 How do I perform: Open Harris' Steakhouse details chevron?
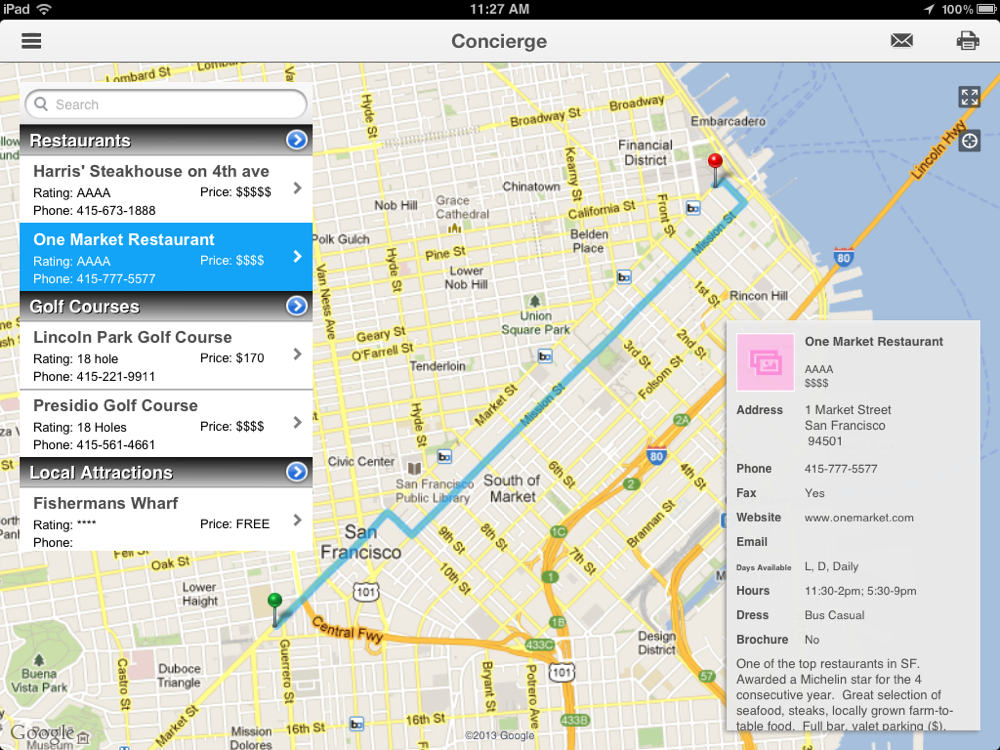(x=297, y=188)
